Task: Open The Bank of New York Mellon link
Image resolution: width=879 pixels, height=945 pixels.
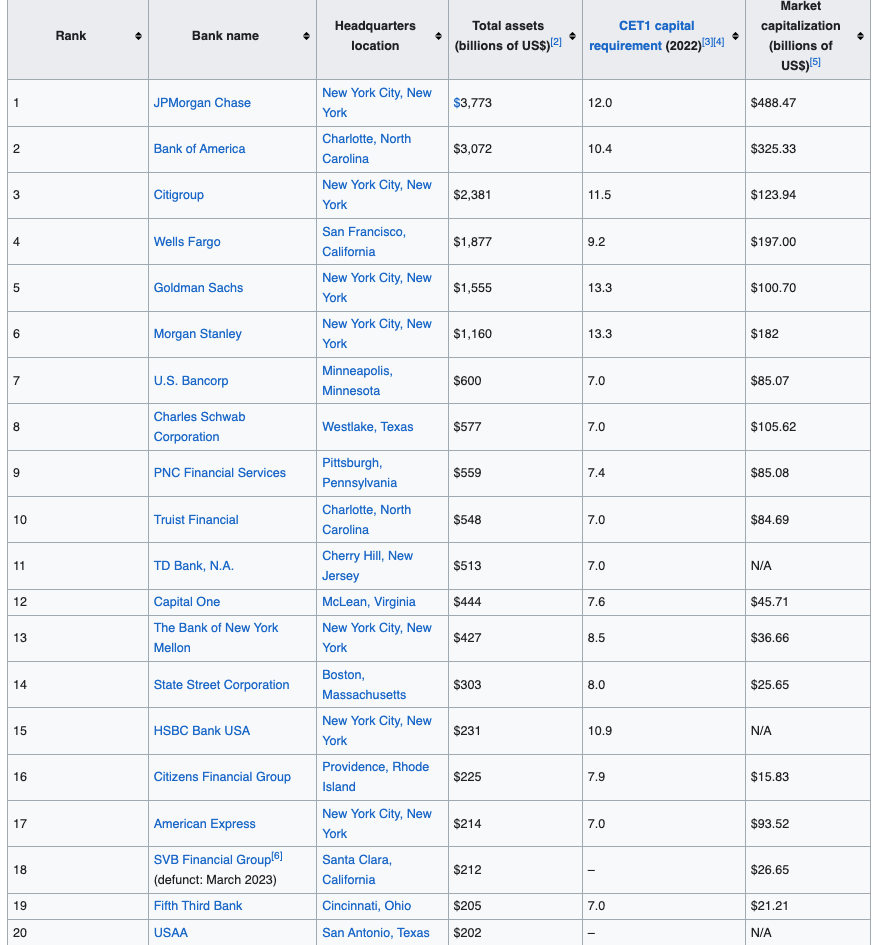Action: click(215, 638)
